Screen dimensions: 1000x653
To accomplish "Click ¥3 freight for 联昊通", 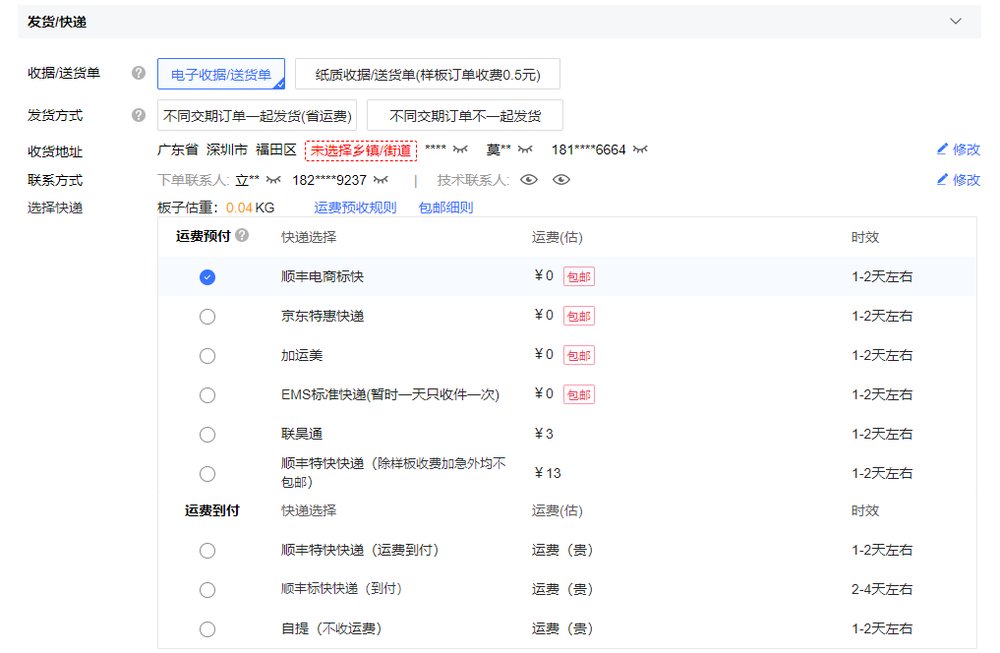I will coord(543,434).
